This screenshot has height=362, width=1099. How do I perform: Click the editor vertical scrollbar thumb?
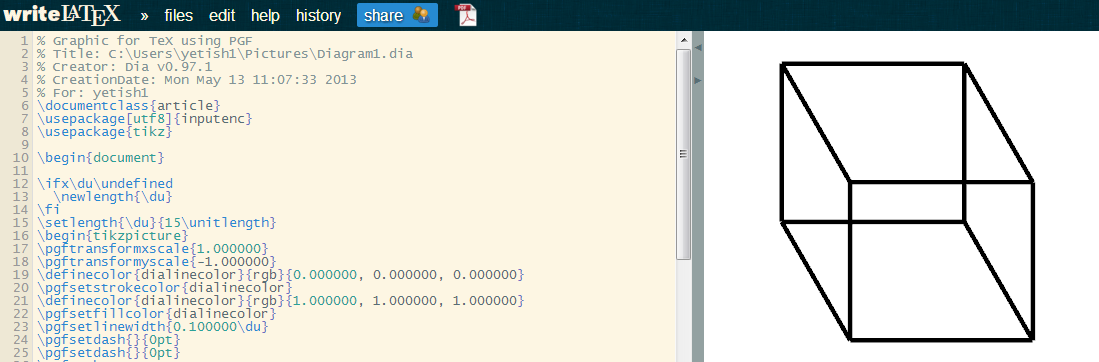pyautogui.click(x=683, y=154)
